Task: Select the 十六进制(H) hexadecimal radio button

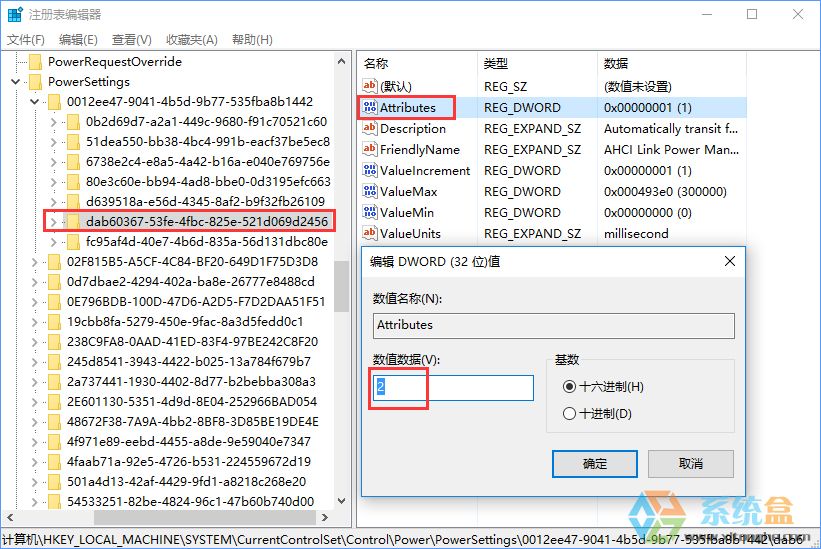Action: pyautogui.click(x=569, y=387)
